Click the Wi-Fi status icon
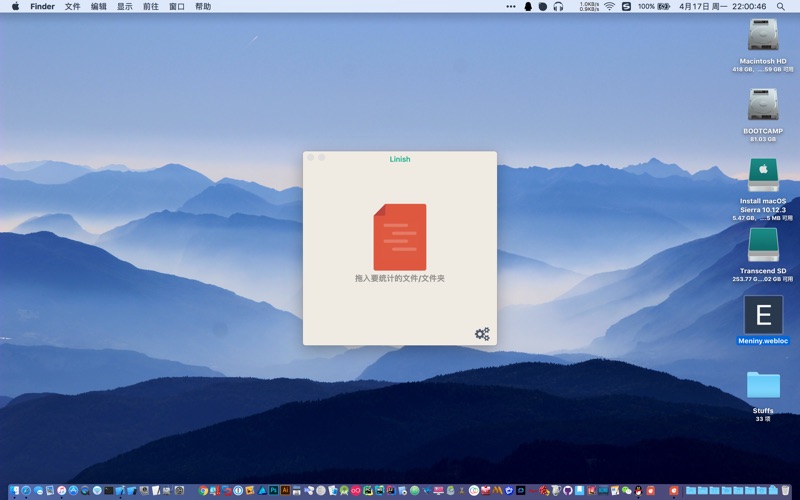 point(609,6)
